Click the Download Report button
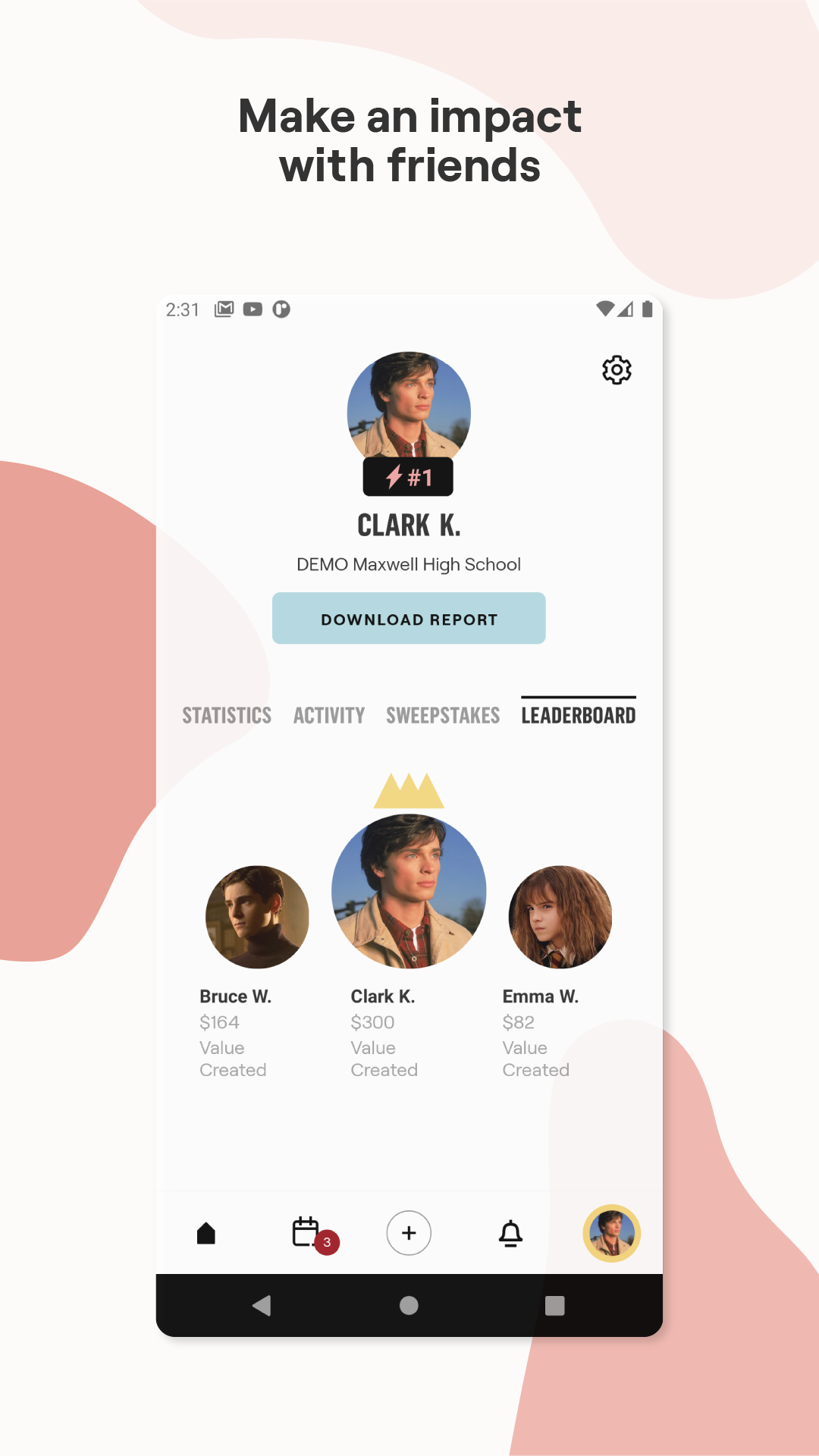This screenshot has height=1456, width=819. tap(409, 618)
